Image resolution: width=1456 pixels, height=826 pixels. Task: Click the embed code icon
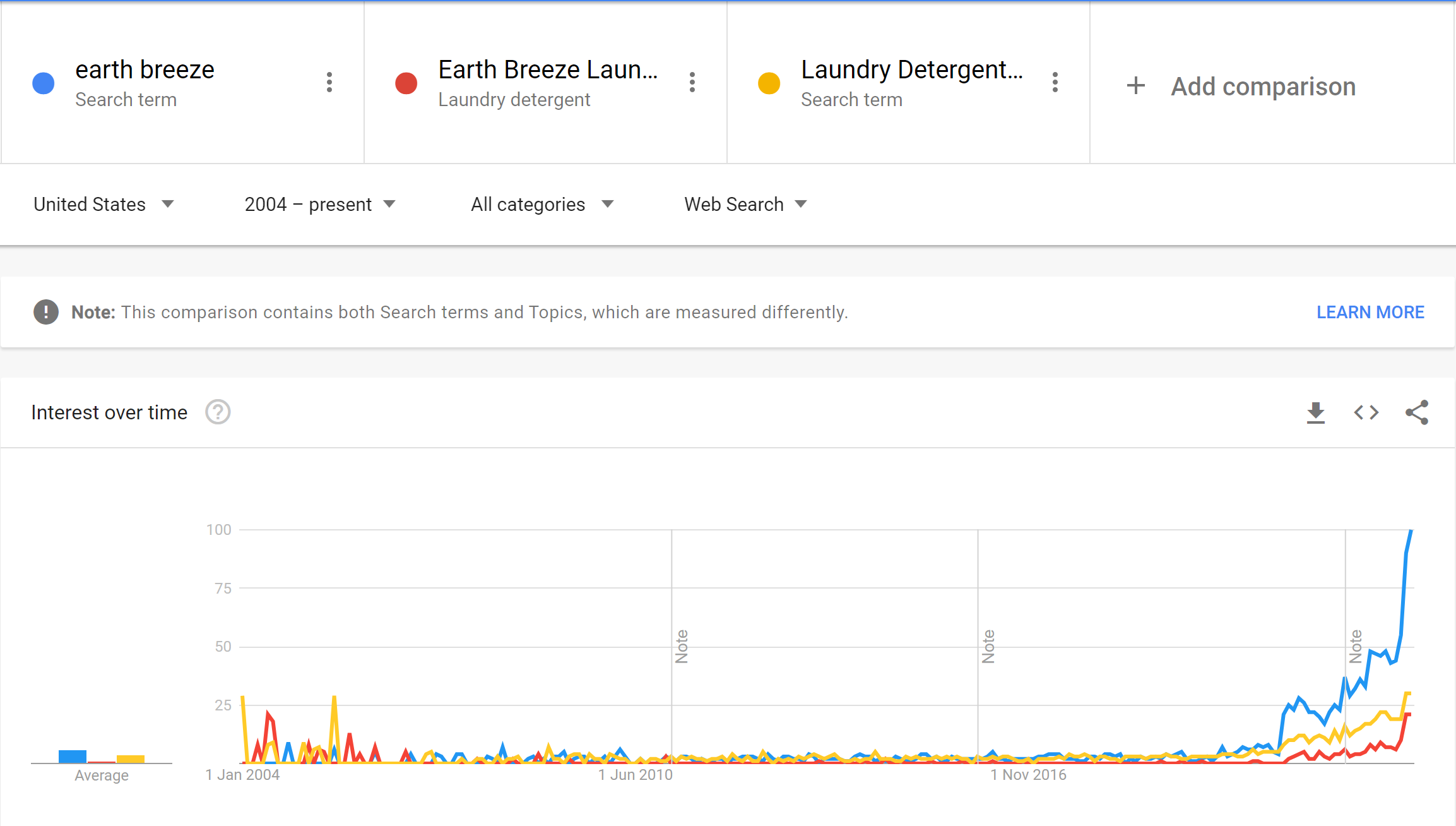(x=1366, y=412)
